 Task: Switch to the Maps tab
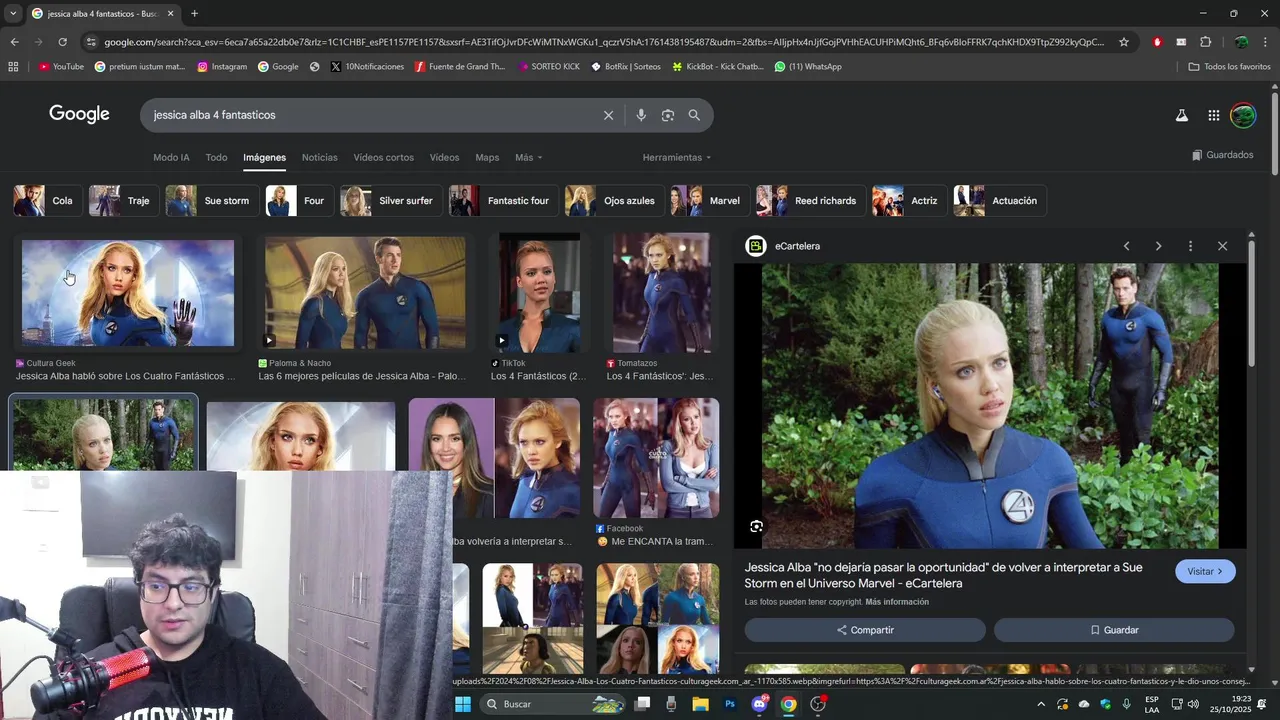(487, 158)
